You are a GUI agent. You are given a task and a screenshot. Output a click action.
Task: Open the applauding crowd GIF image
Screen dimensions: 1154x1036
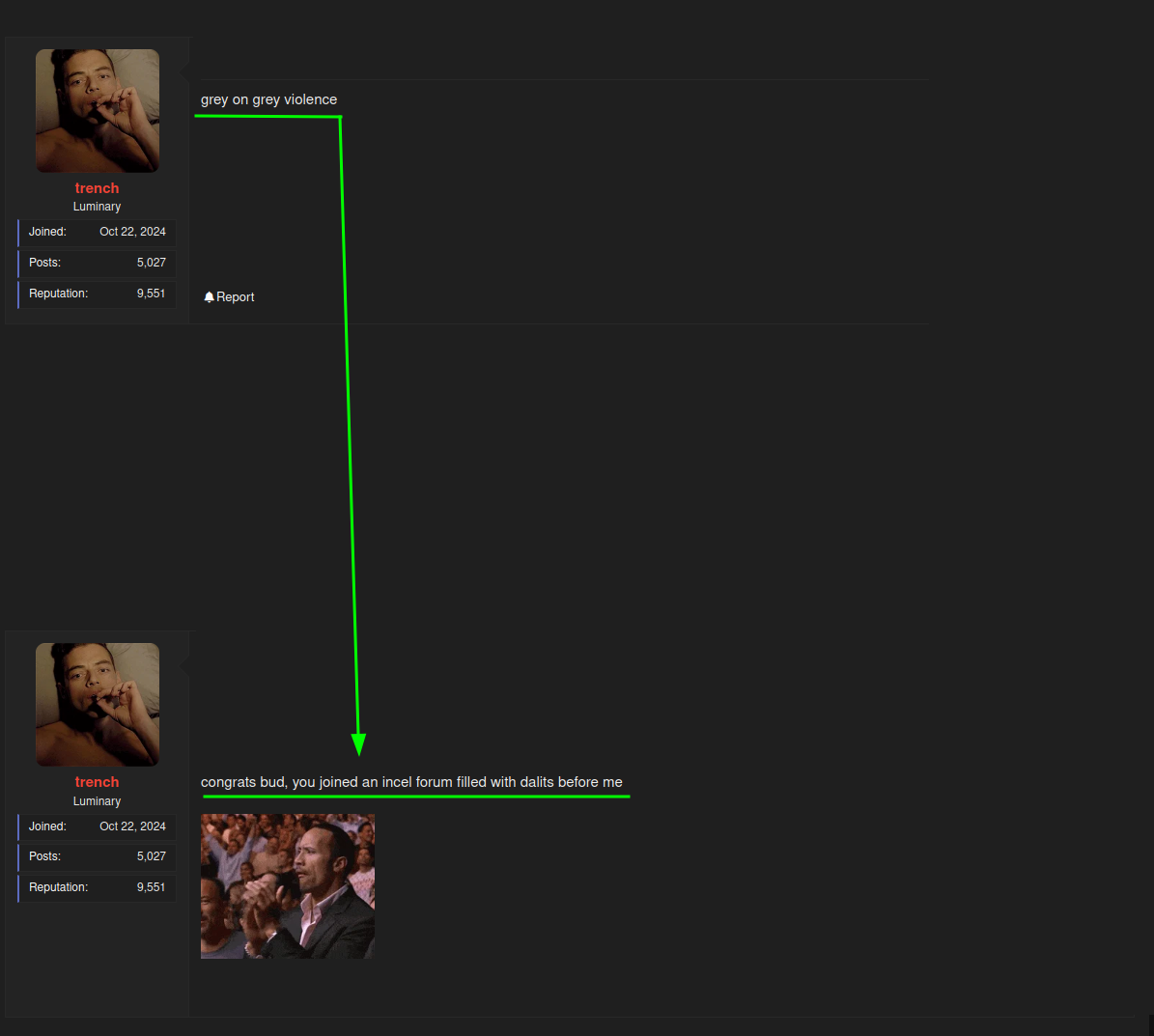288,886
